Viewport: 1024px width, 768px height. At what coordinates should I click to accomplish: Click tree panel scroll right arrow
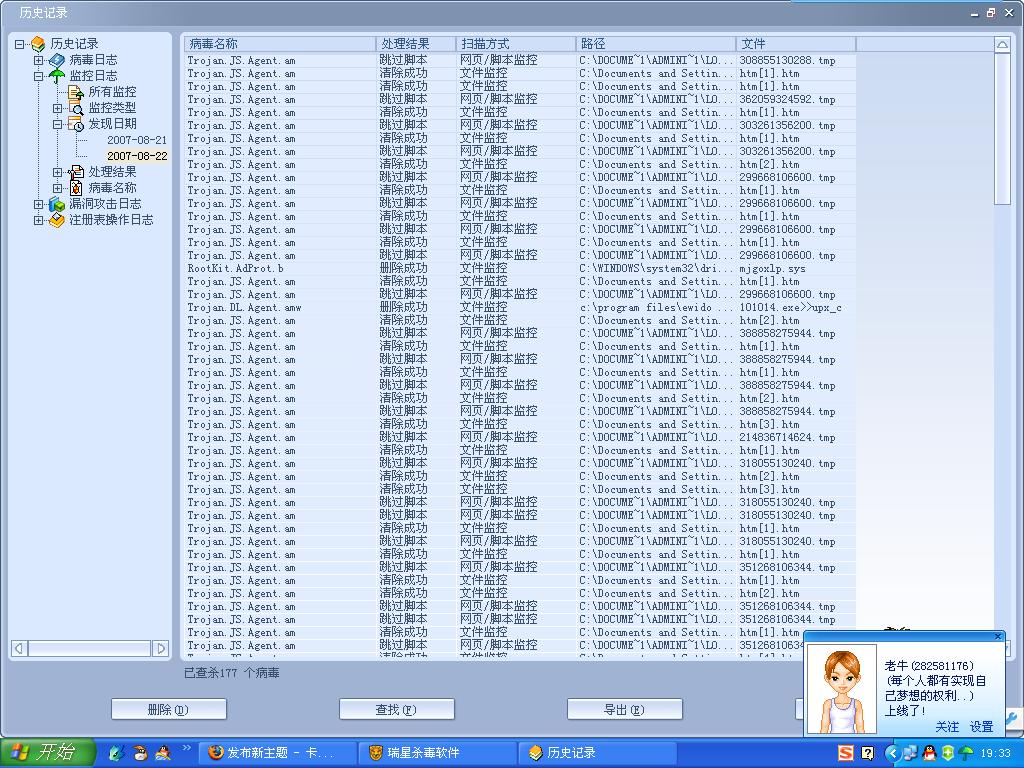(160, 648)
